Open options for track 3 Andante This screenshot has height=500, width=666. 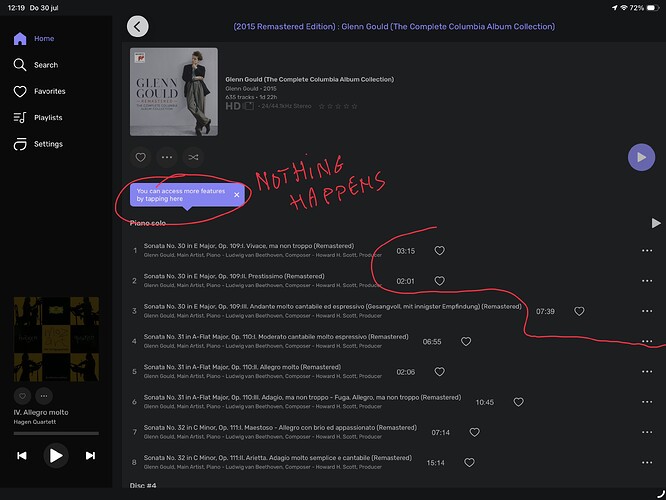pos(647,311)
